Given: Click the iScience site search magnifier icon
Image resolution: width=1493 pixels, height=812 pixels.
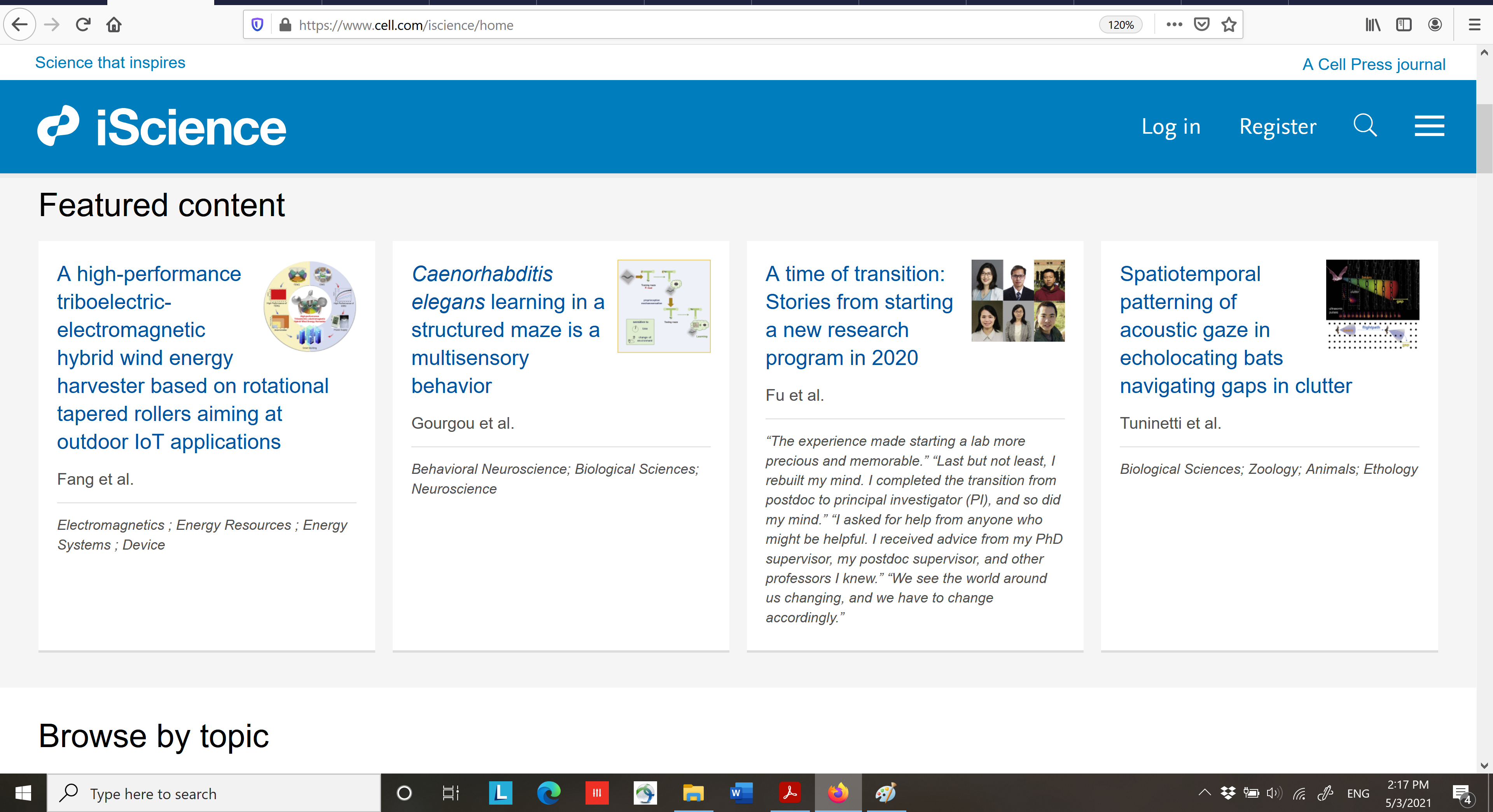Looking at the screenshot, I should (x=1364, y=126).
